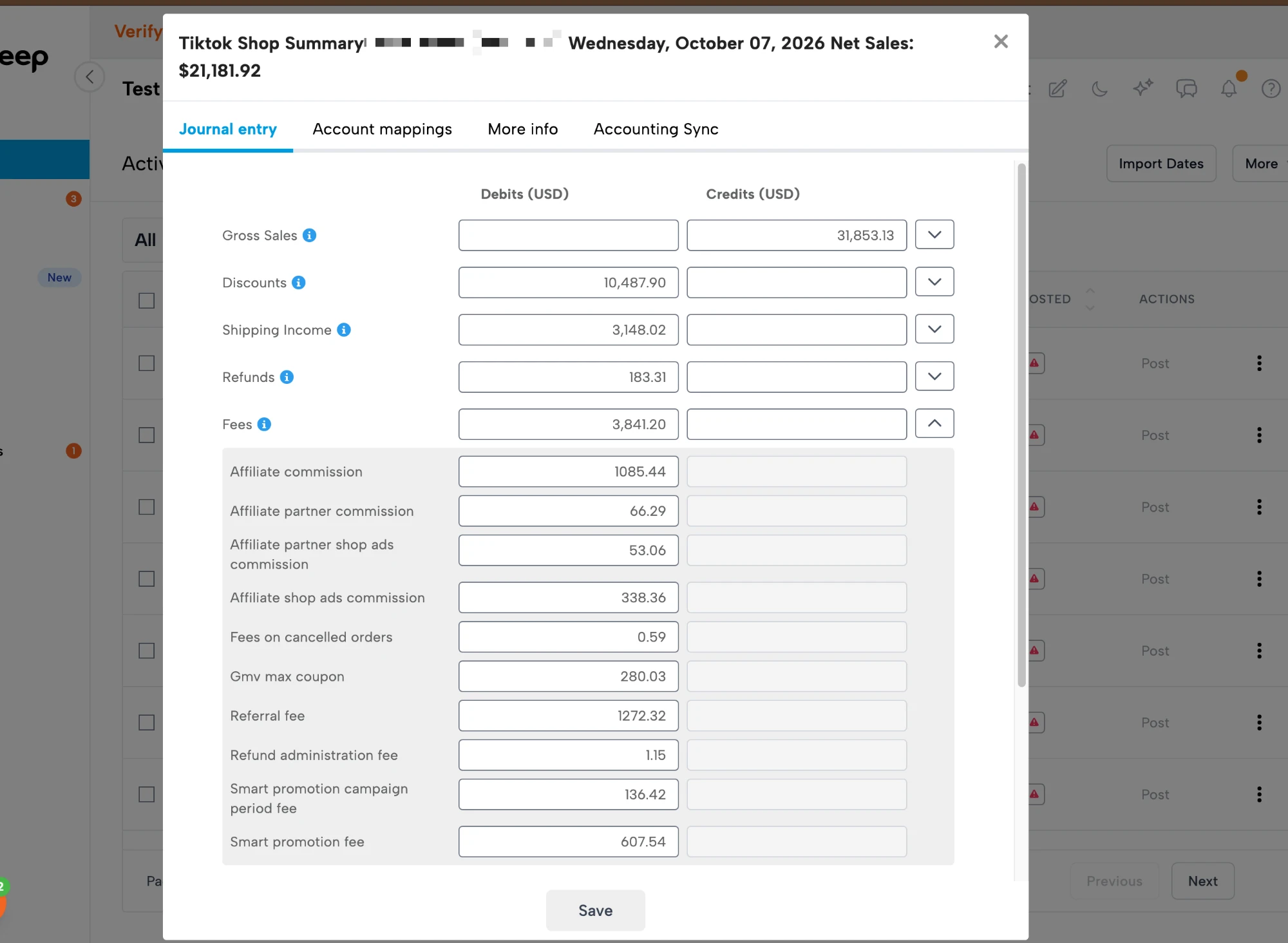Click Post in the second table row

(x=1155, y=435)
